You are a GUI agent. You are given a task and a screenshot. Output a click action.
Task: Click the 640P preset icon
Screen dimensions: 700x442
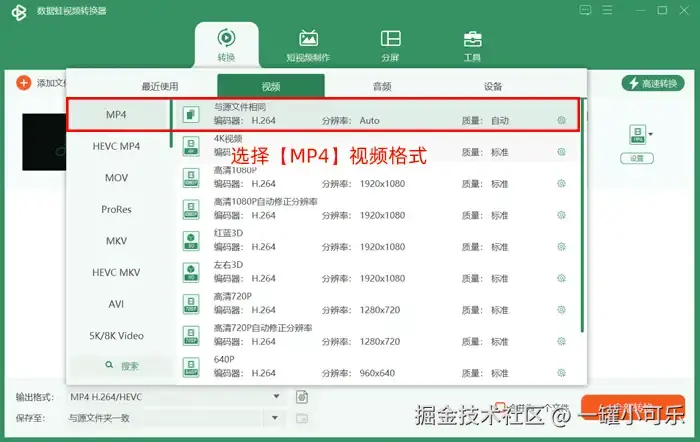[191, 367]
